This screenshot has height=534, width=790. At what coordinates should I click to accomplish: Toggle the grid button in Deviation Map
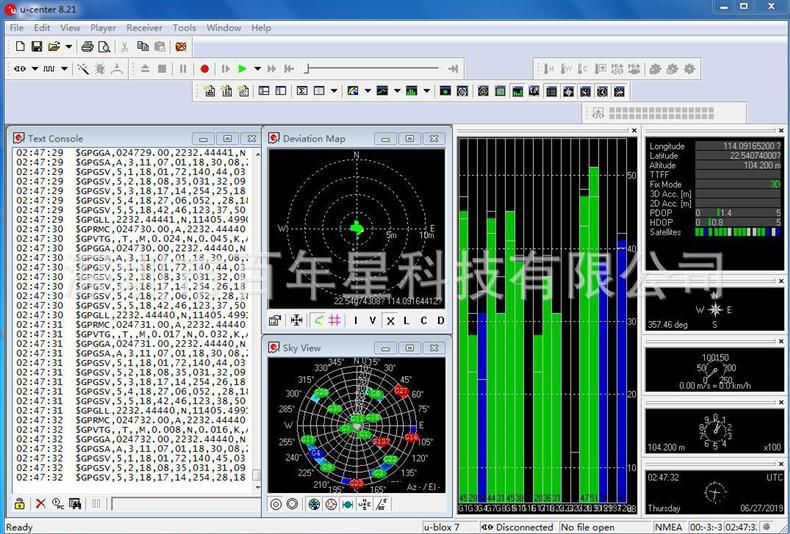tap(335, 320)
